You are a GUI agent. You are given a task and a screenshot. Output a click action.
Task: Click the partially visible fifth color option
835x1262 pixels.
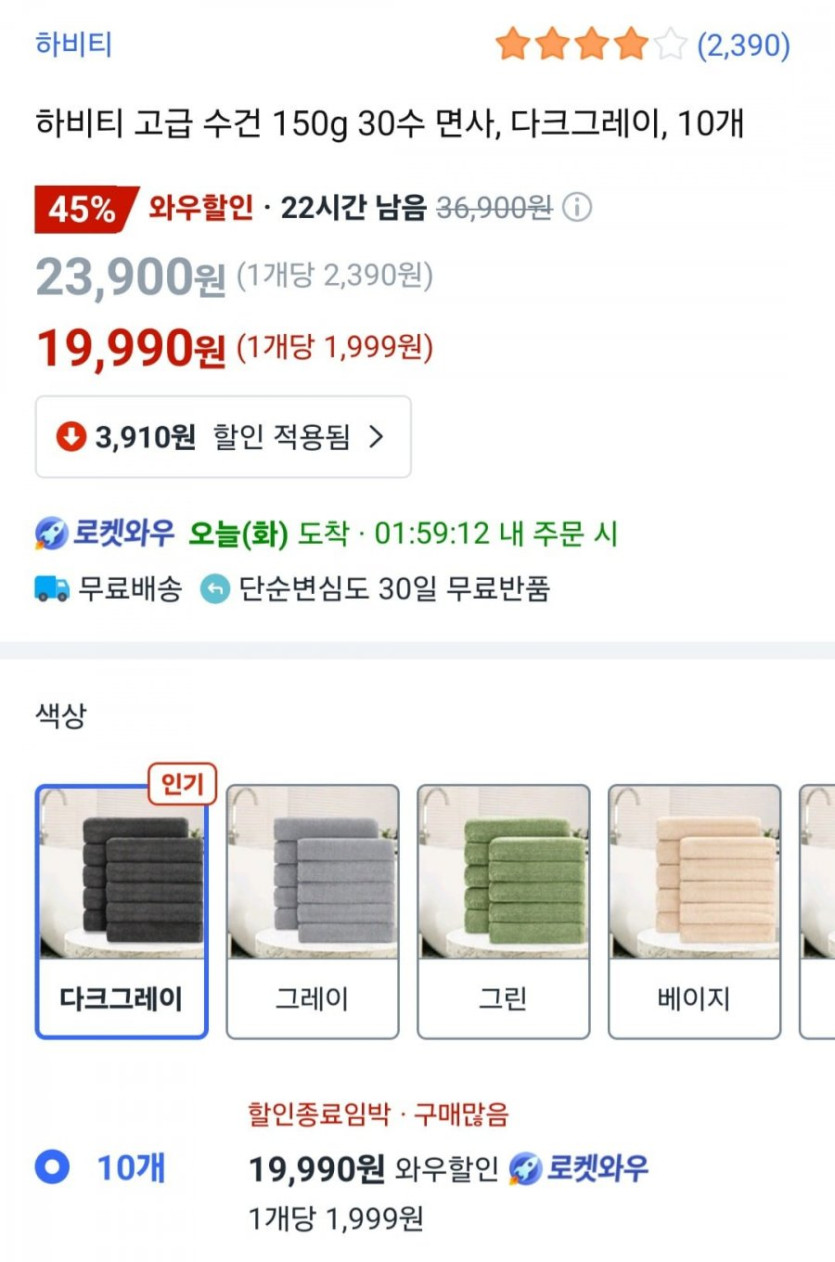pyautogui.click(x=818, y=911)
